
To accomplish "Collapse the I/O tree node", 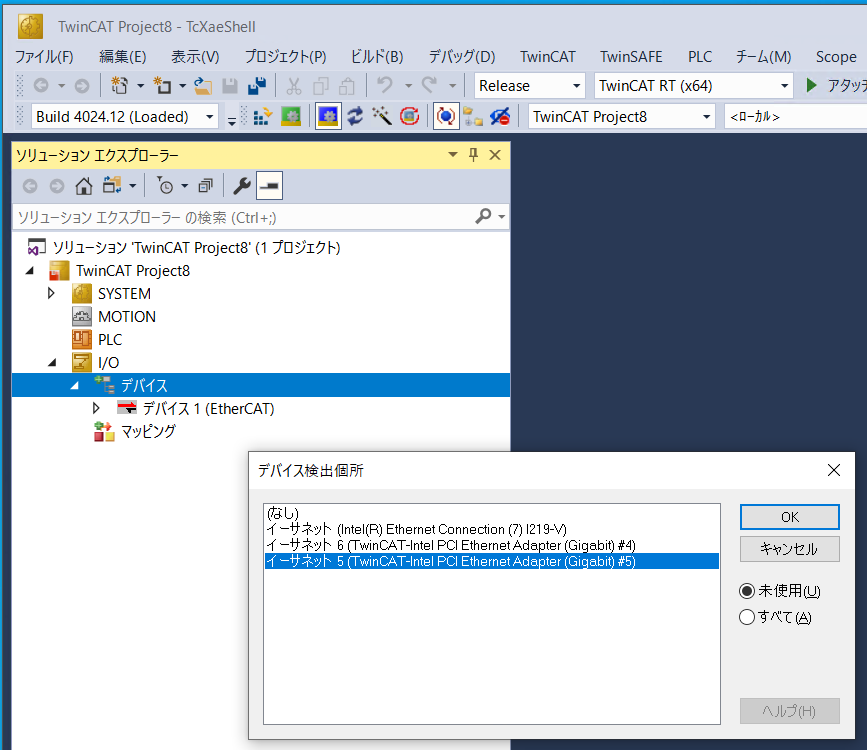I will 53,363.
